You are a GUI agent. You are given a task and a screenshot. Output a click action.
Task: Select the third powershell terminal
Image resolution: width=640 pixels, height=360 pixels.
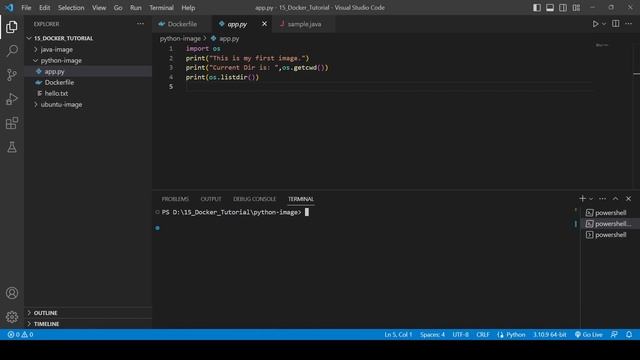[x=610, y=235]
